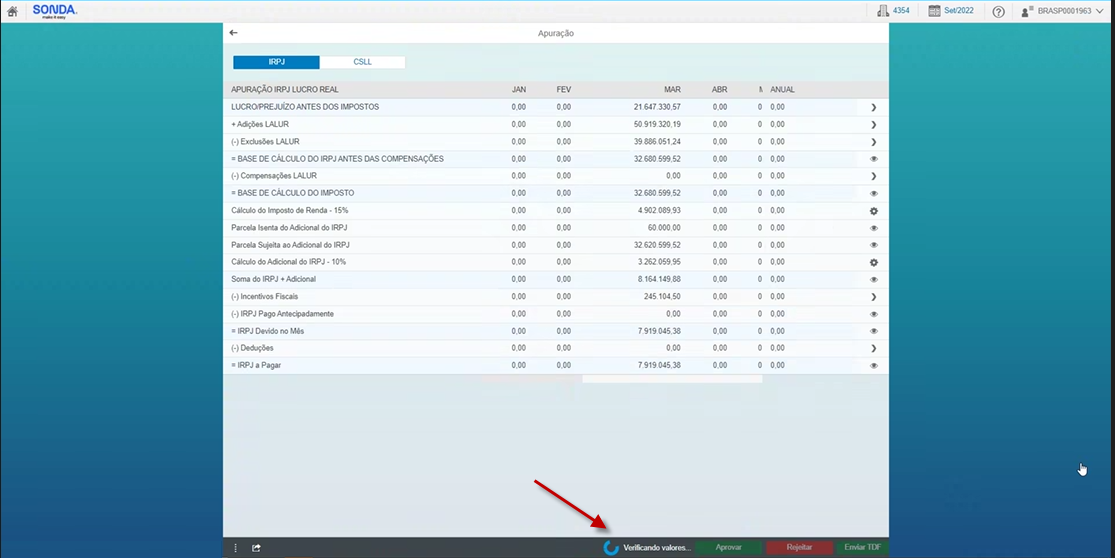The width and height of the screenshot is (1115, 558).
Task: Go back using the arrow beside Apuração
Action: (x=233, y=33)
